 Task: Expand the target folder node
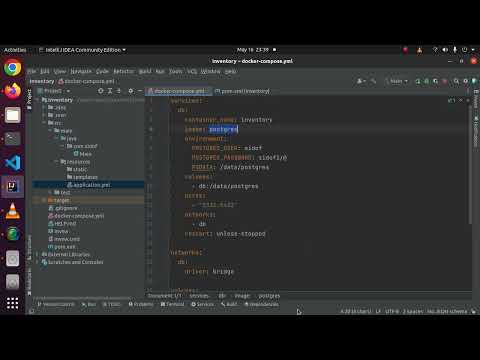(44, 200)
